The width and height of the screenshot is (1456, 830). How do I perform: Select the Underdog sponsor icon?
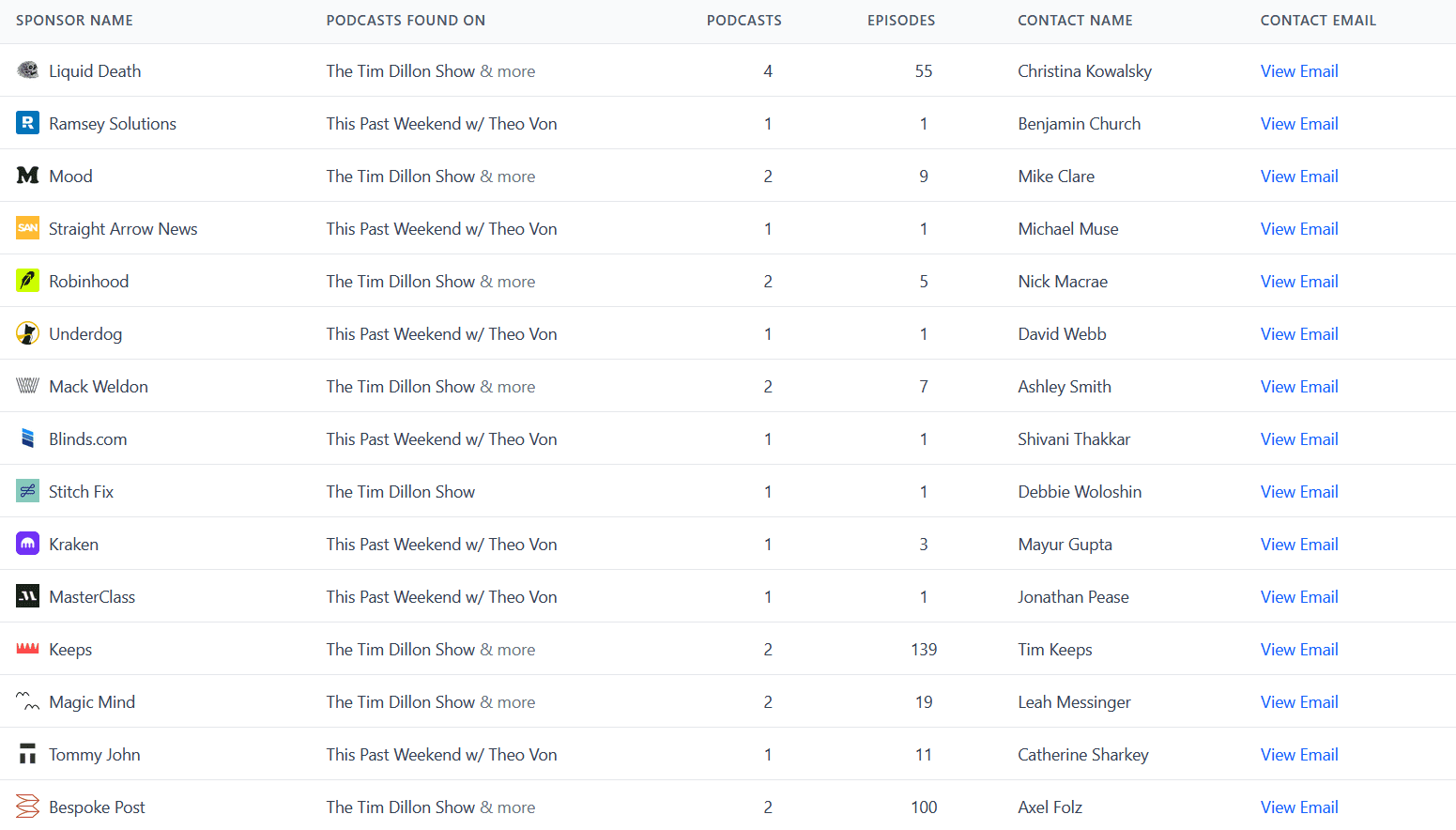point(27,332)
